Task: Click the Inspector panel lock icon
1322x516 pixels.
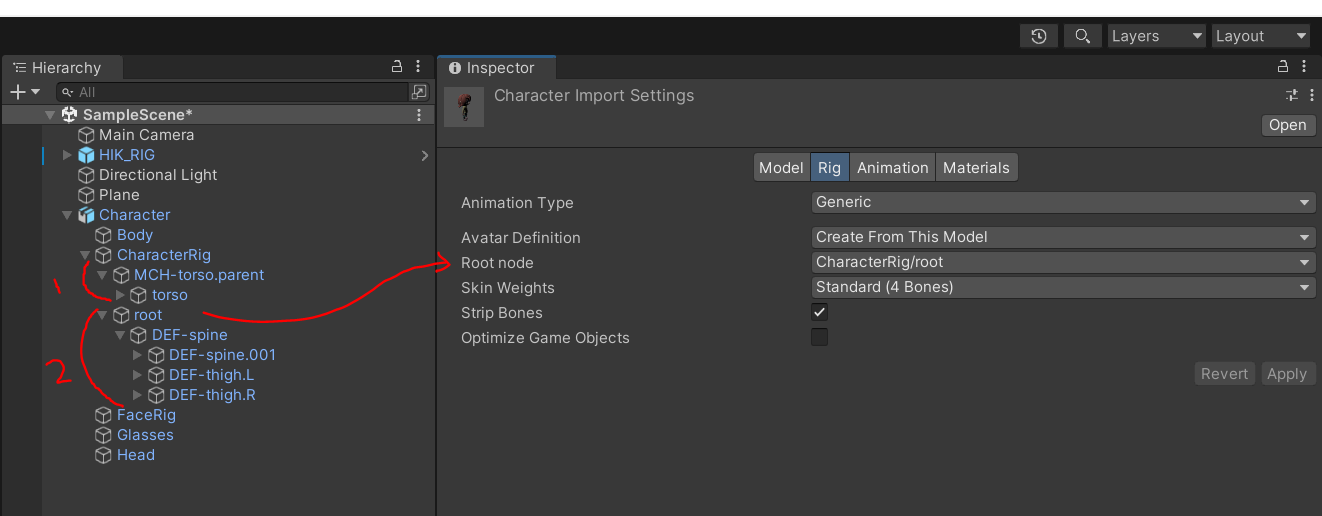Action: pos(1283,67)
